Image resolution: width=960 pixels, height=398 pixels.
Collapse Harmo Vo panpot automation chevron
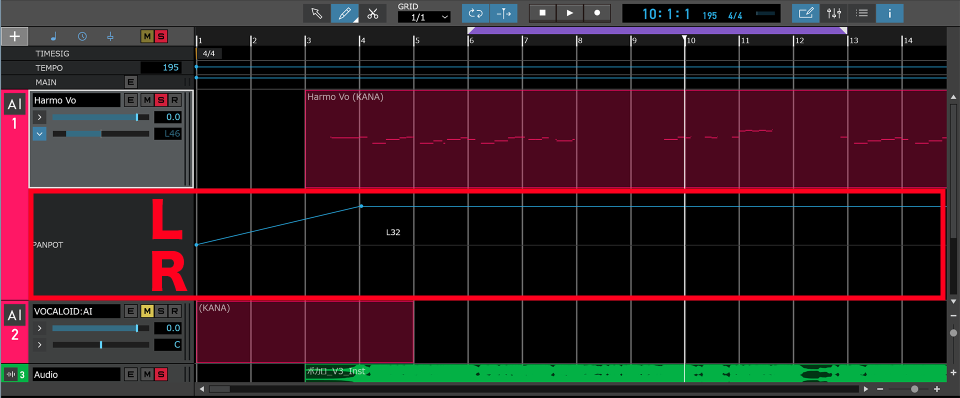click(x=39, y=133)
